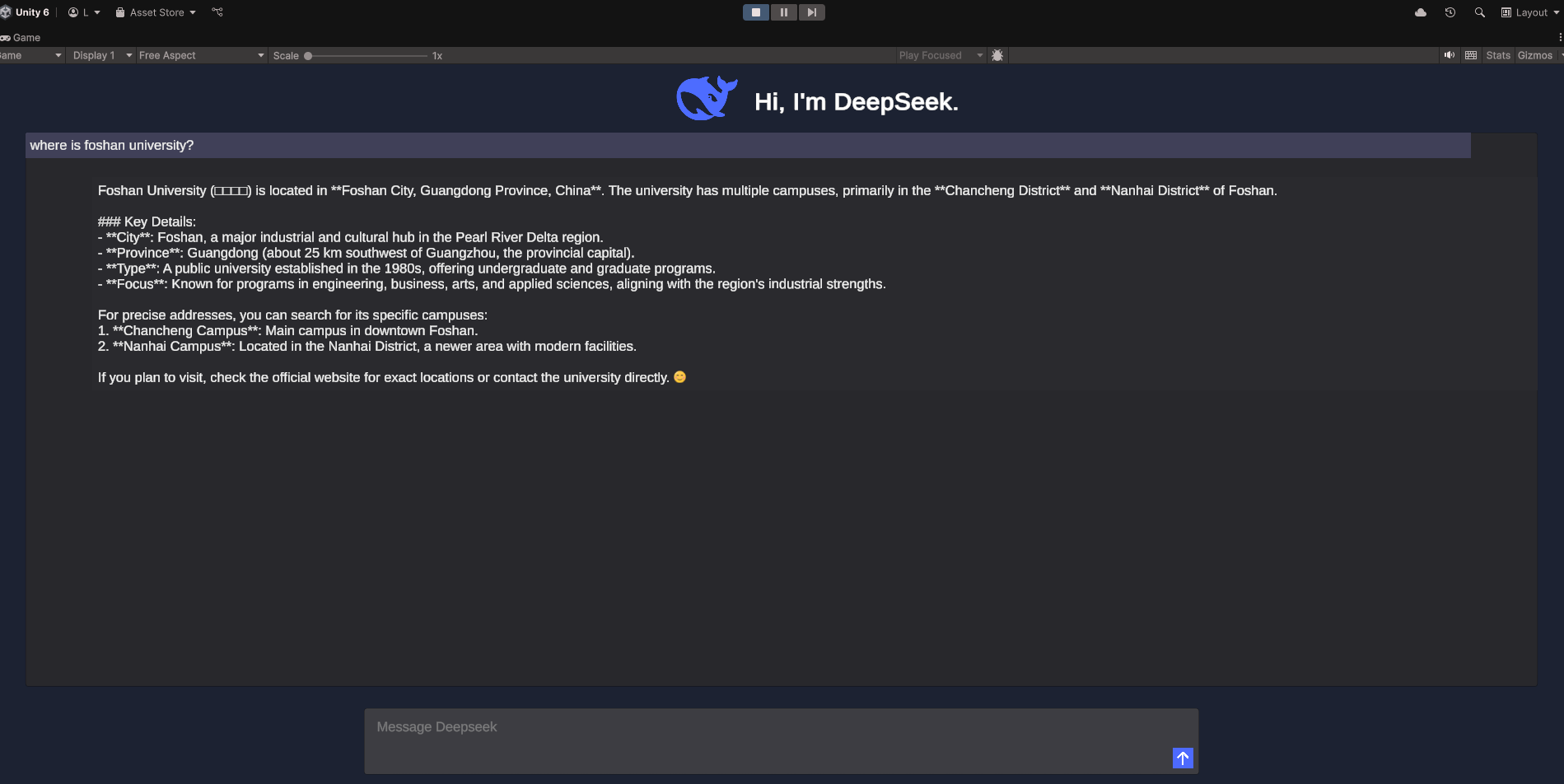1564x784 pixels.
Task: Open the Game view mode dropdown
Action: 31,55
